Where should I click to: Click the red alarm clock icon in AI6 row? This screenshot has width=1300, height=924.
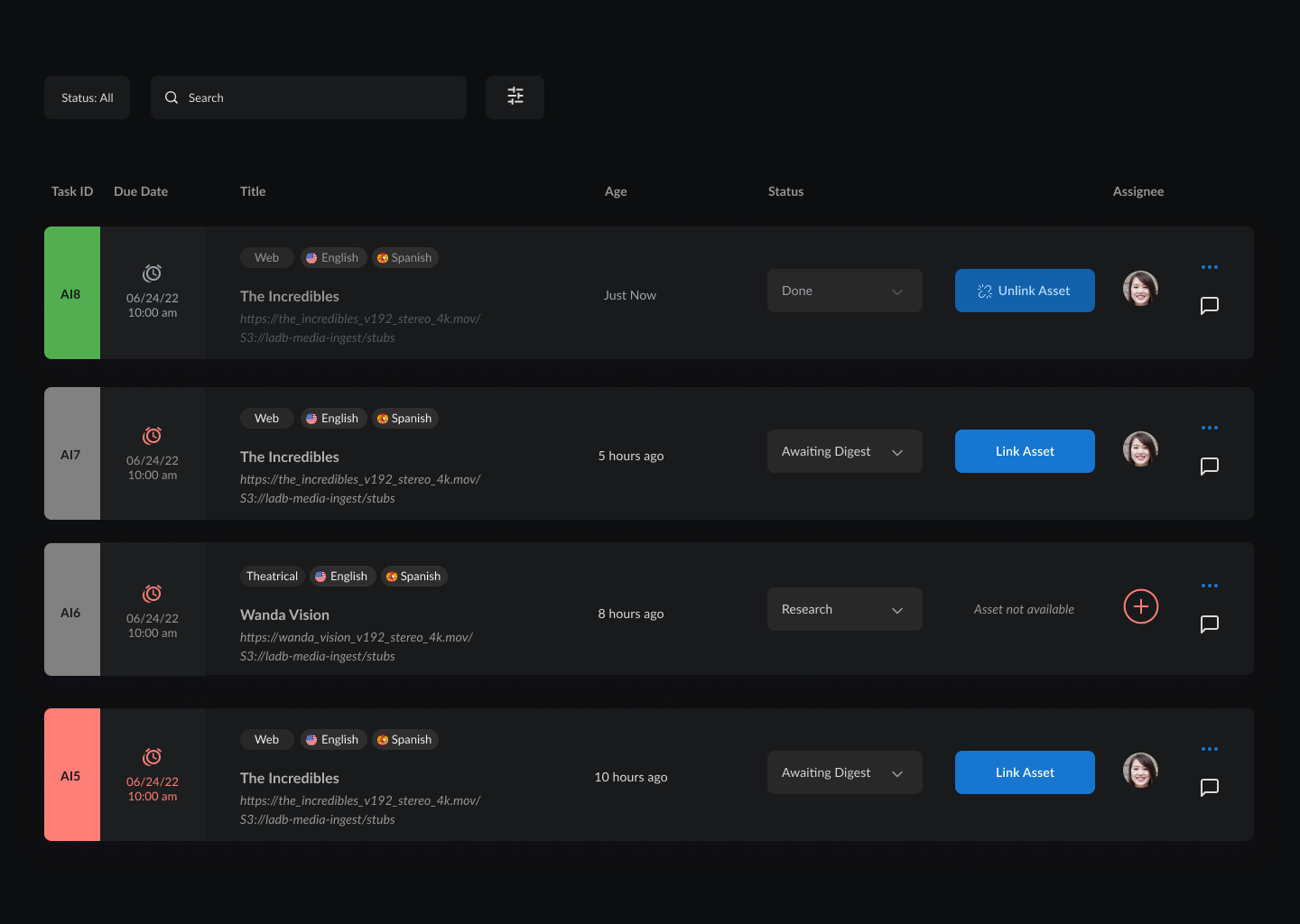tap(153, 594)
